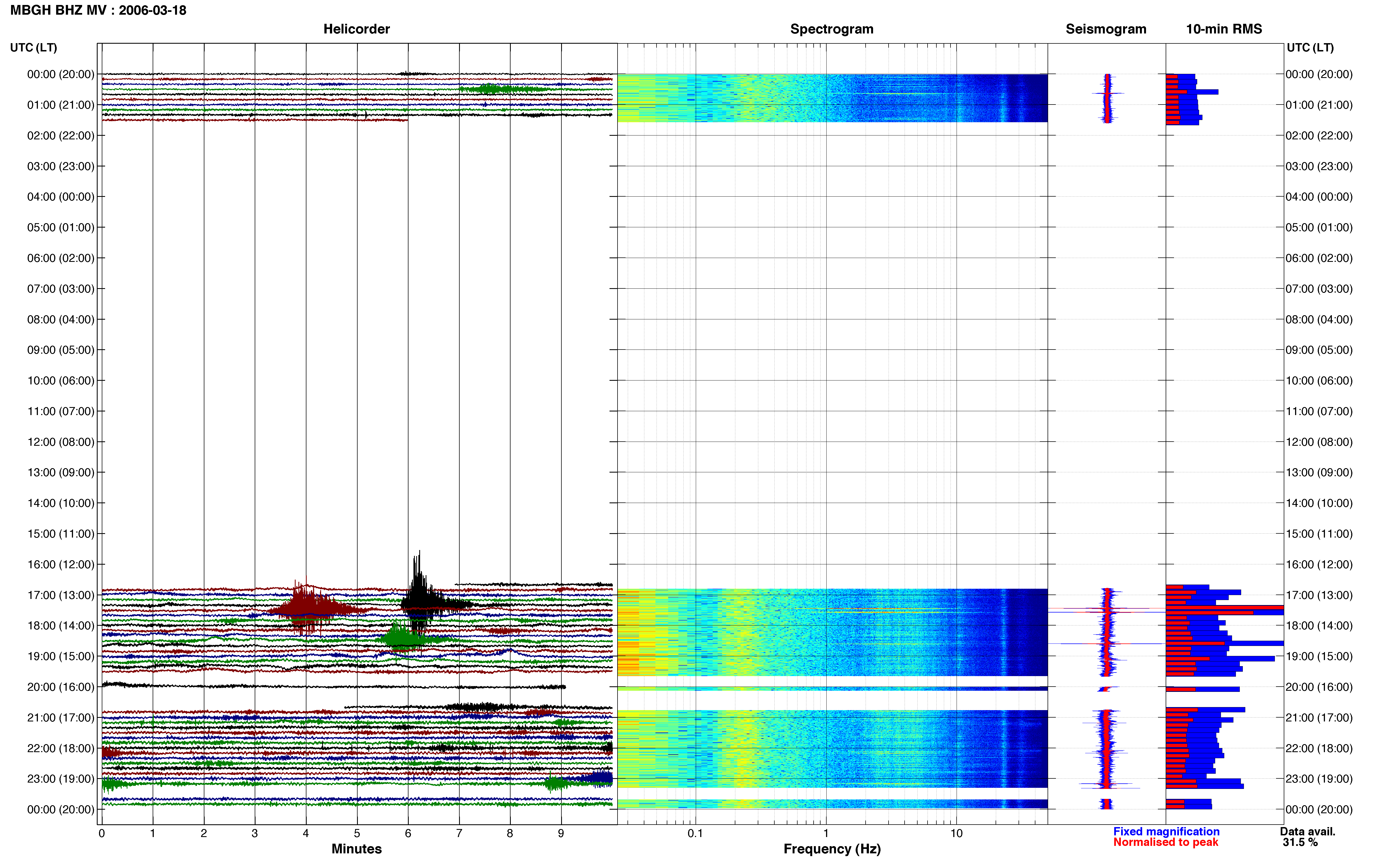Click the left '05:00 (01:00)' time label

(60, 227)
